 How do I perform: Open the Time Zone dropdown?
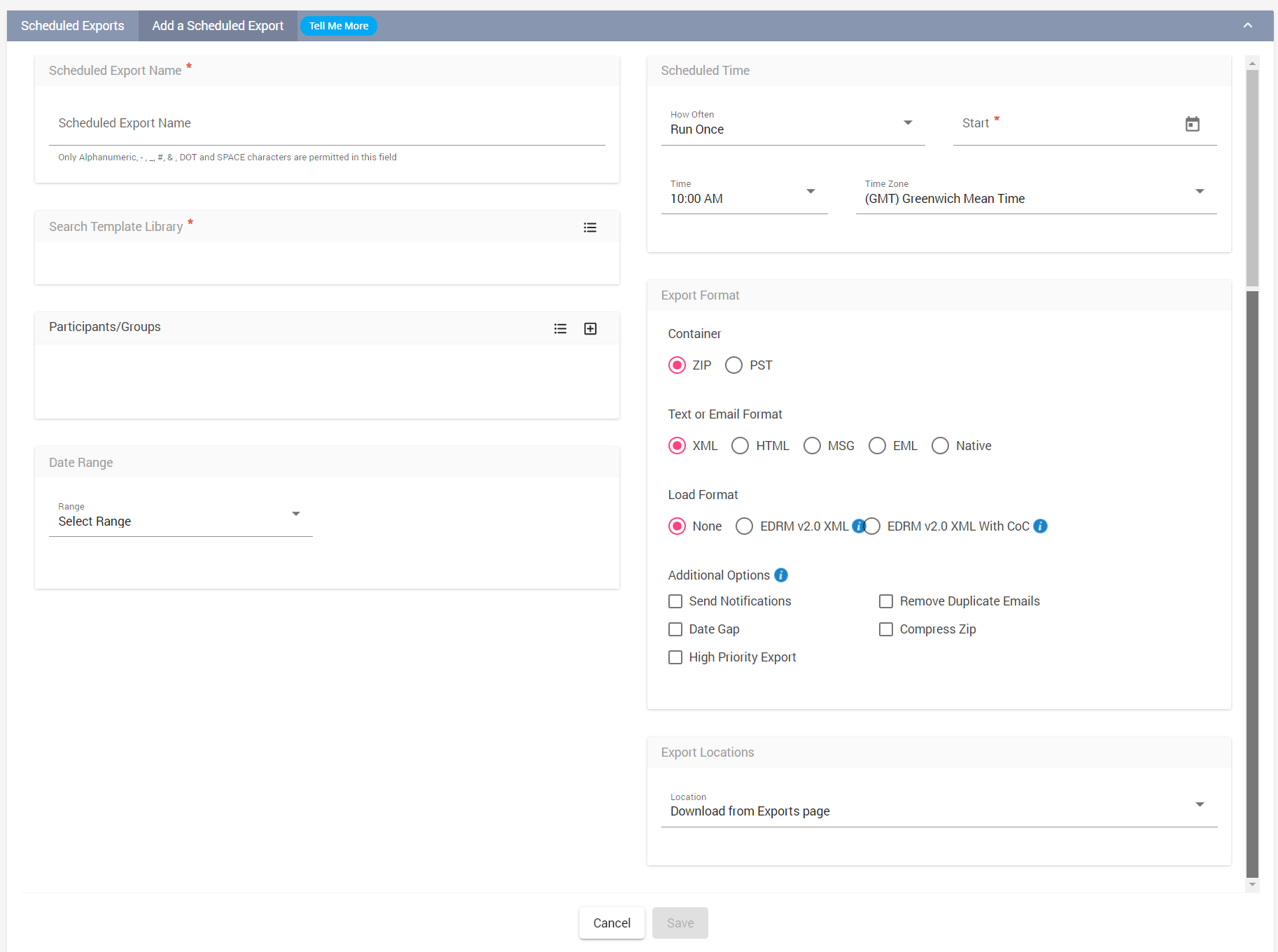point(1036,194)
